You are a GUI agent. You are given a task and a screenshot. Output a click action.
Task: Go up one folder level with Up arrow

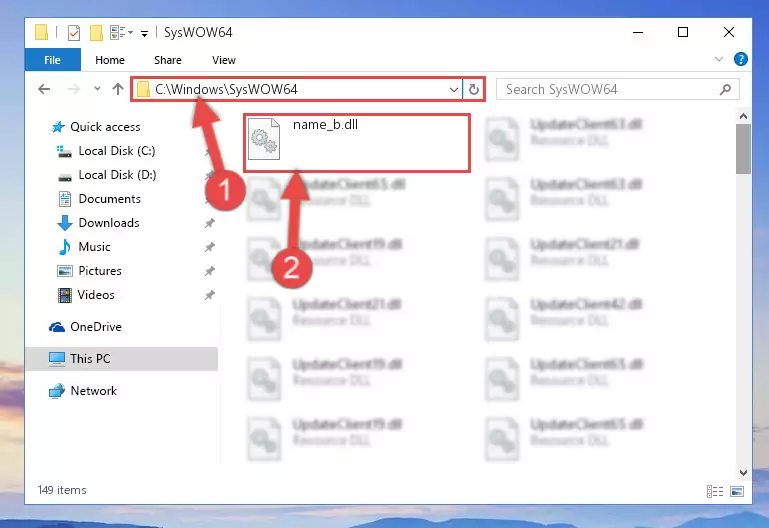pyautogui.click(x=118, y=89)
